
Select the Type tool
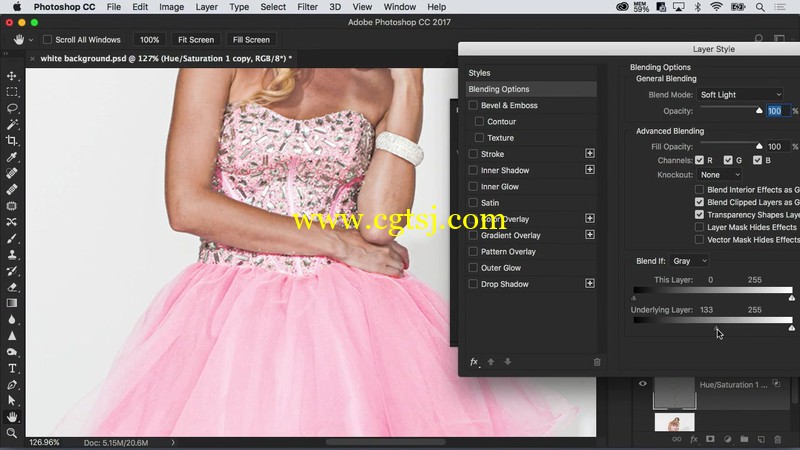12,368
